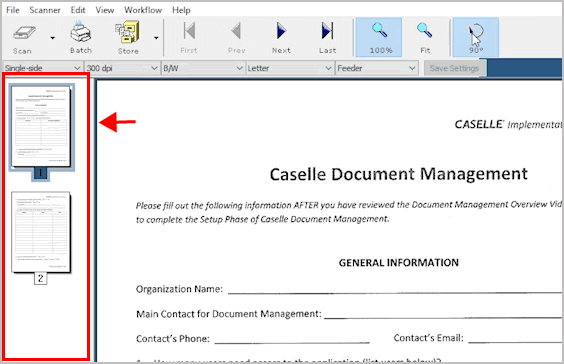The image size is (564, 364).
Task: Click the Contact's Email label
Action: tap(428, 338)
